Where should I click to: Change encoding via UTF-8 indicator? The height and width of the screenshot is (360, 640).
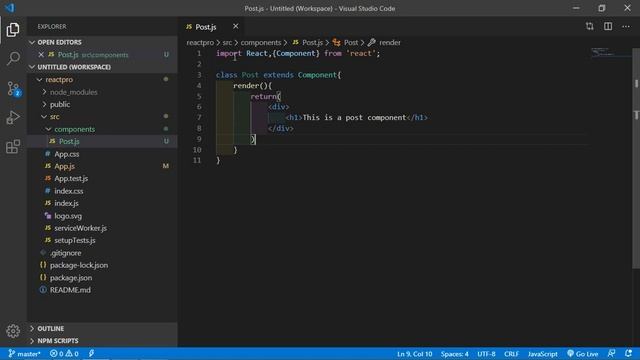point(486,354)
